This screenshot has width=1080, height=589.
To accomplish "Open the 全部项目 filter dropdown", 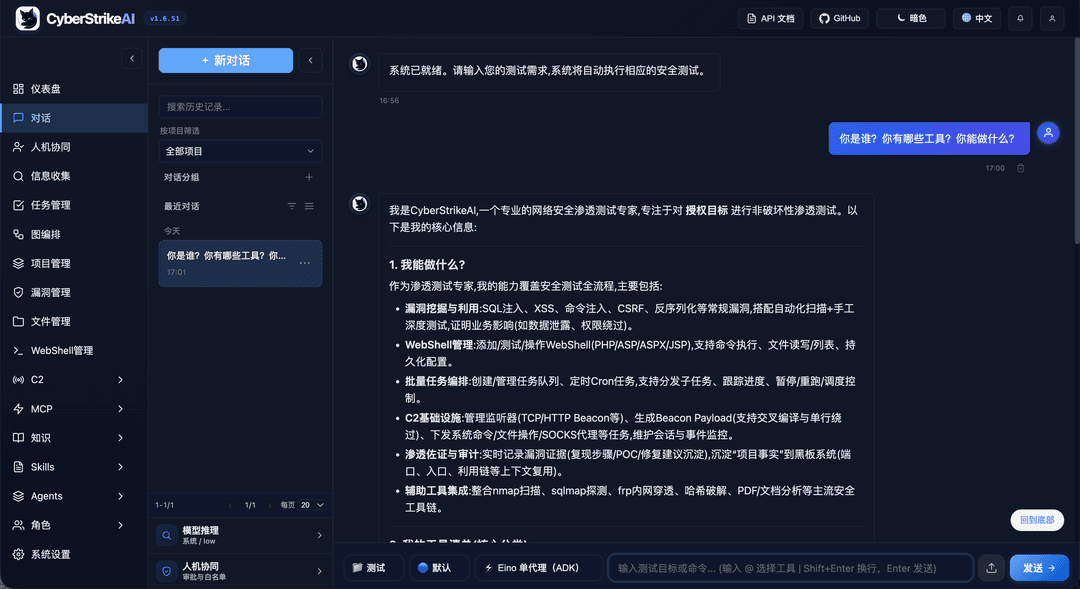I will 240,151.
